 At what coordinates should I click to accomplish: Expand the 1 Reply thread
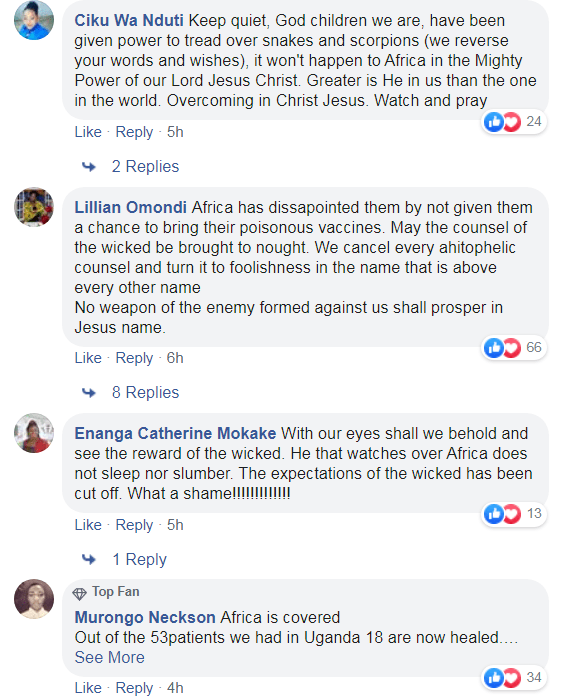pyautogui.click(x=139, y=559)
